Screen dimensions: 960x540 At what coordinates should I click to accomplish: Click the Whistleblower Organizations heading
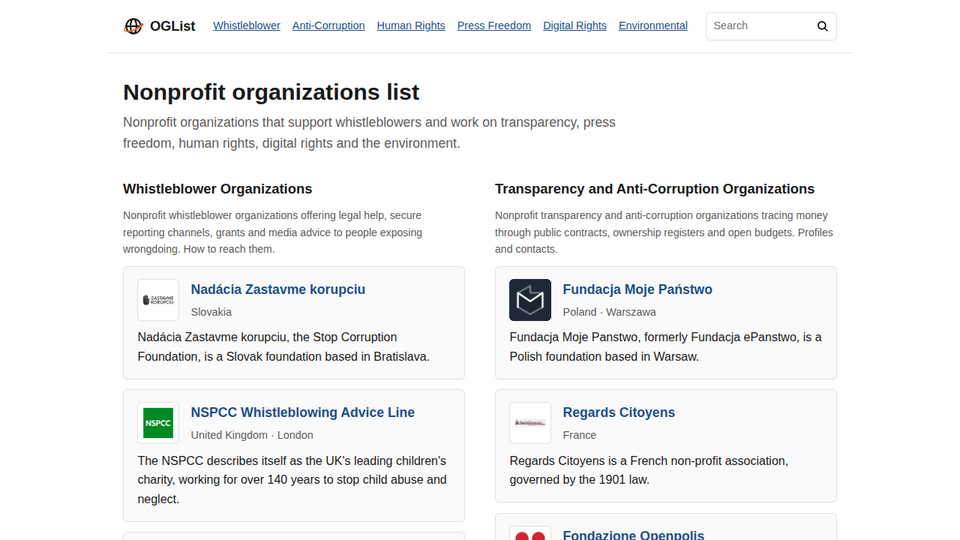pyautogui.click(x=217, y=189)
